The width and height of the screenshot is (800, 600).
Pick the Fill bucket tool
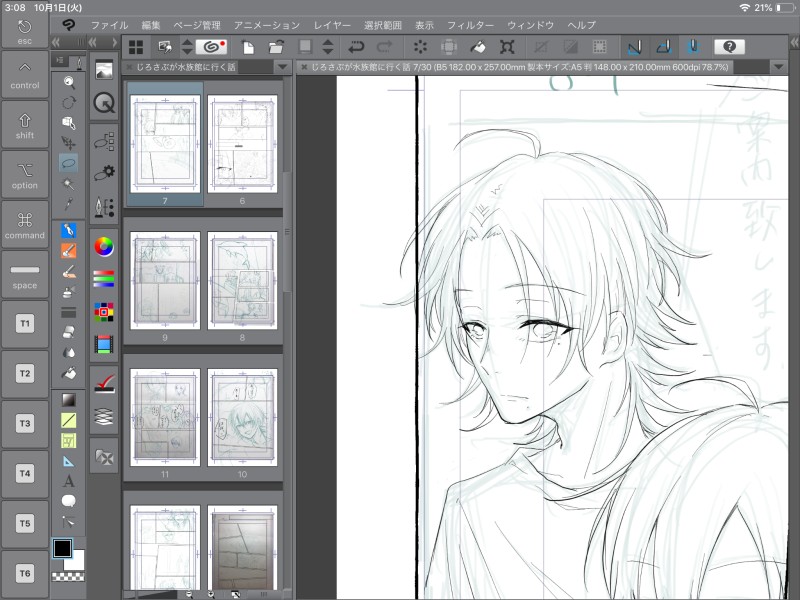pyautogui.click(x=68, y=373)
